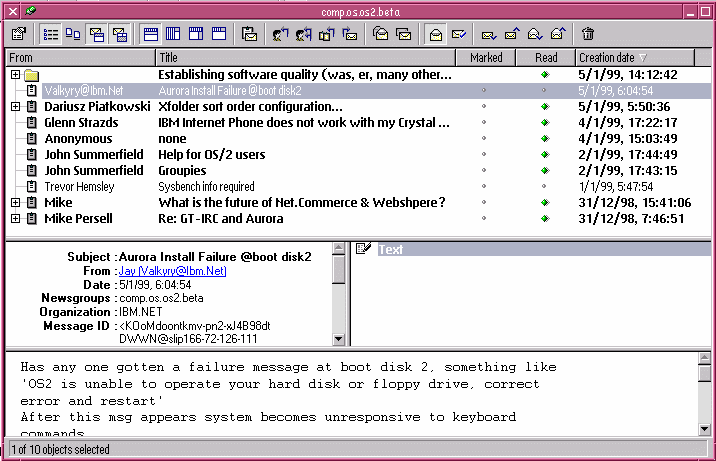
Task: Click the Text part notepad icon
Action: click(x=363, y=248)
